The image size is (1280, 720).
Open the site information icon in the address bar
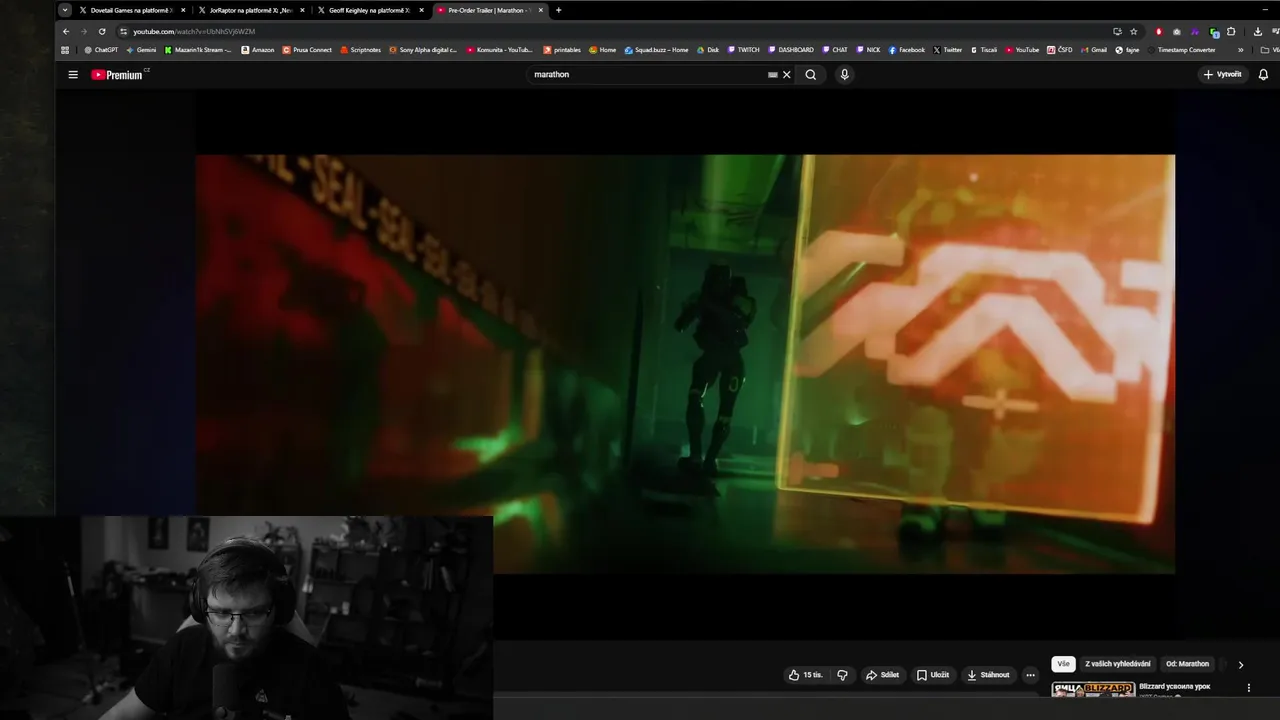tap(123, 31)
